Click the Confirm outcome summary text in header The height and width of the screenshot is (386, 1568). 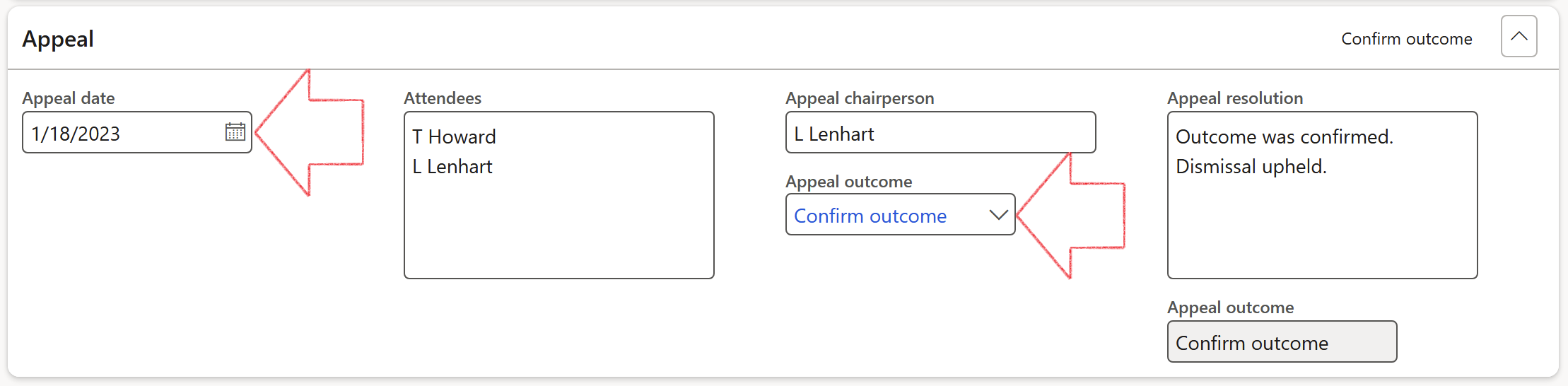click(x=1406, y=39)
